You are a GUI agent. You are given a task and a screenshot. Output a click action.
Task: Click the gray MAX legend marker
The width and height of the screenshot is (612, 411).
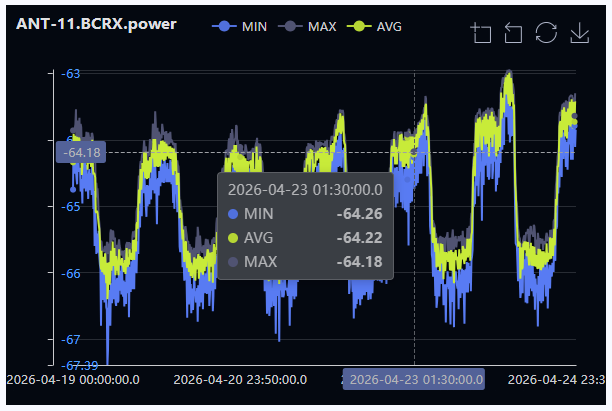point(290,27)
